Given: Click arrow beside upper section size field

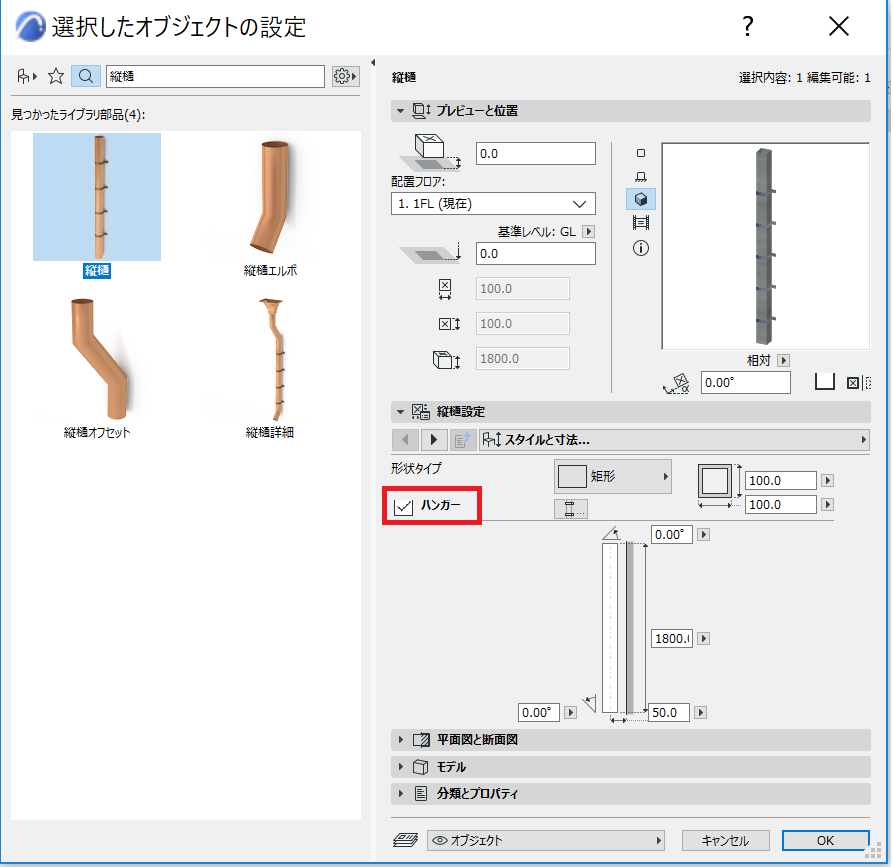Looking at the screenshot, I should tap(828, 481).
